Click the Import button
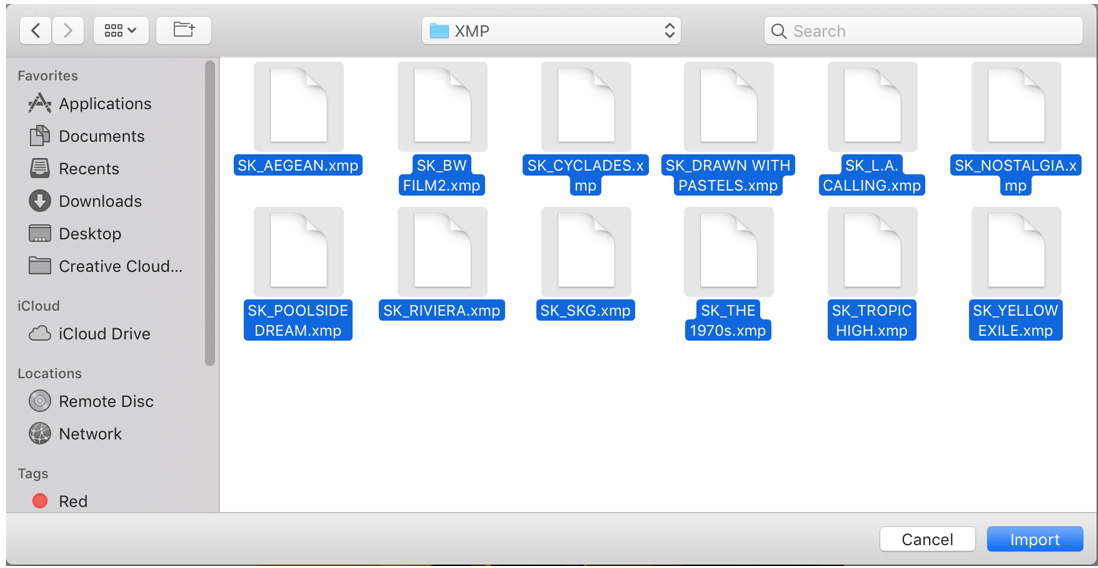The height and width of the screenshot is (568, 1098). click(x=1034, y=539)
